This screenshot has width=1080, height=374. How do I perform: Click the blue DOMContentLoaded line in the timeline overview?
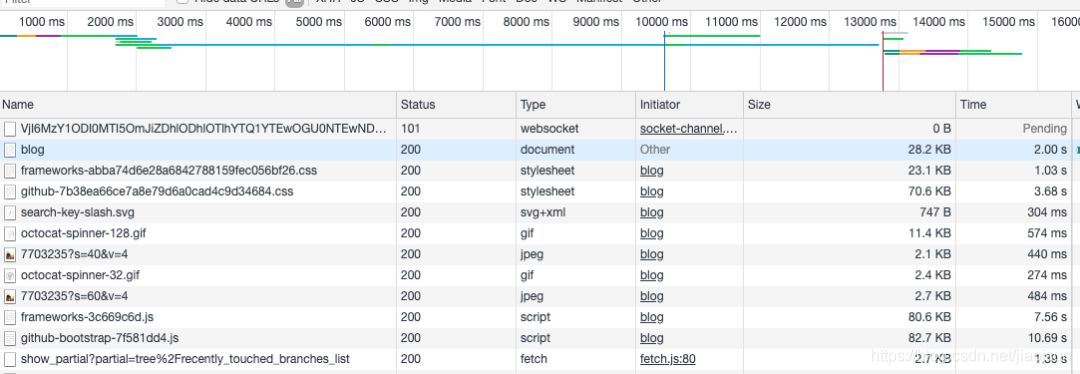(x=664, y=61)
